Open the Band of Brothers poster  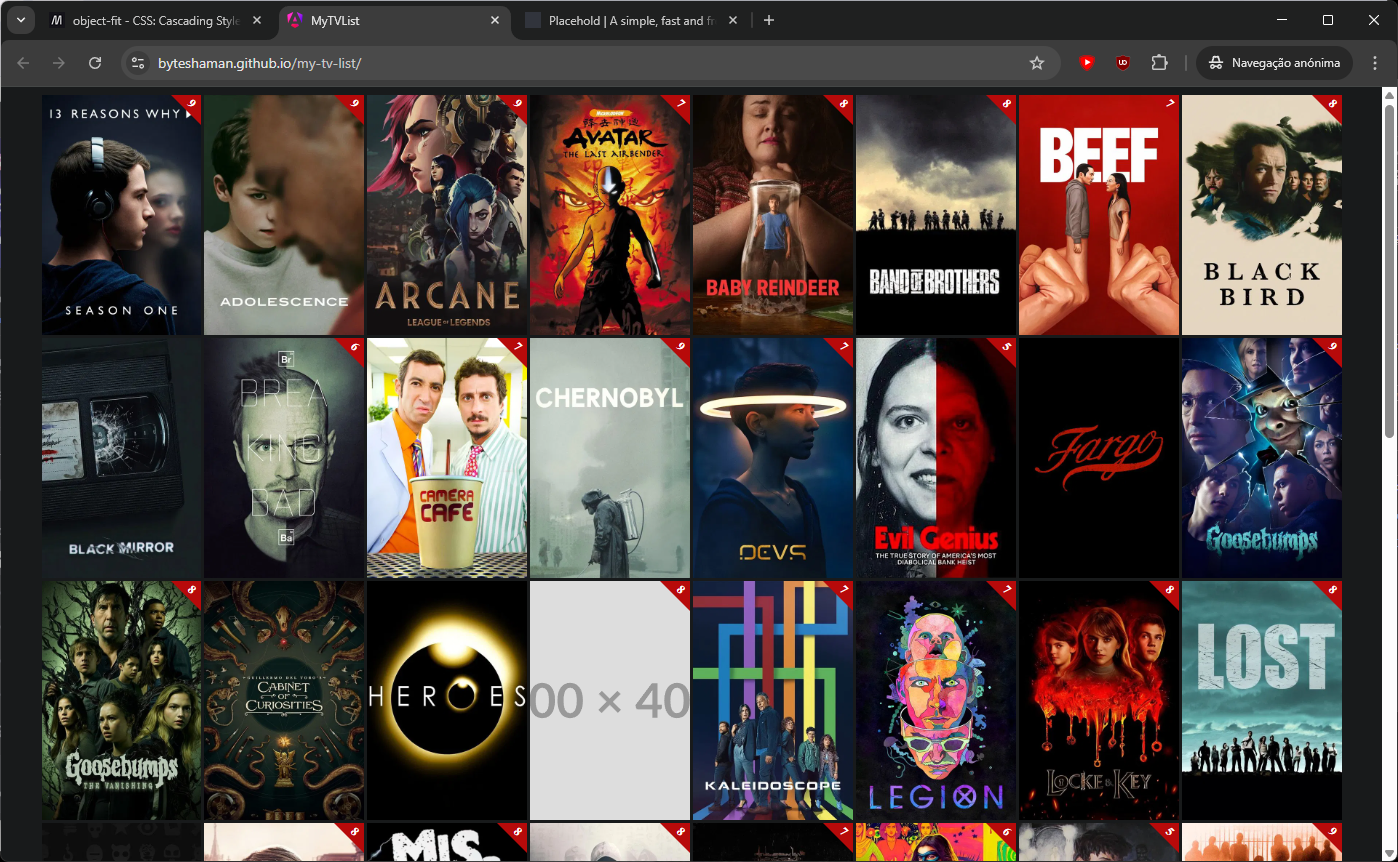coord(936,215)
